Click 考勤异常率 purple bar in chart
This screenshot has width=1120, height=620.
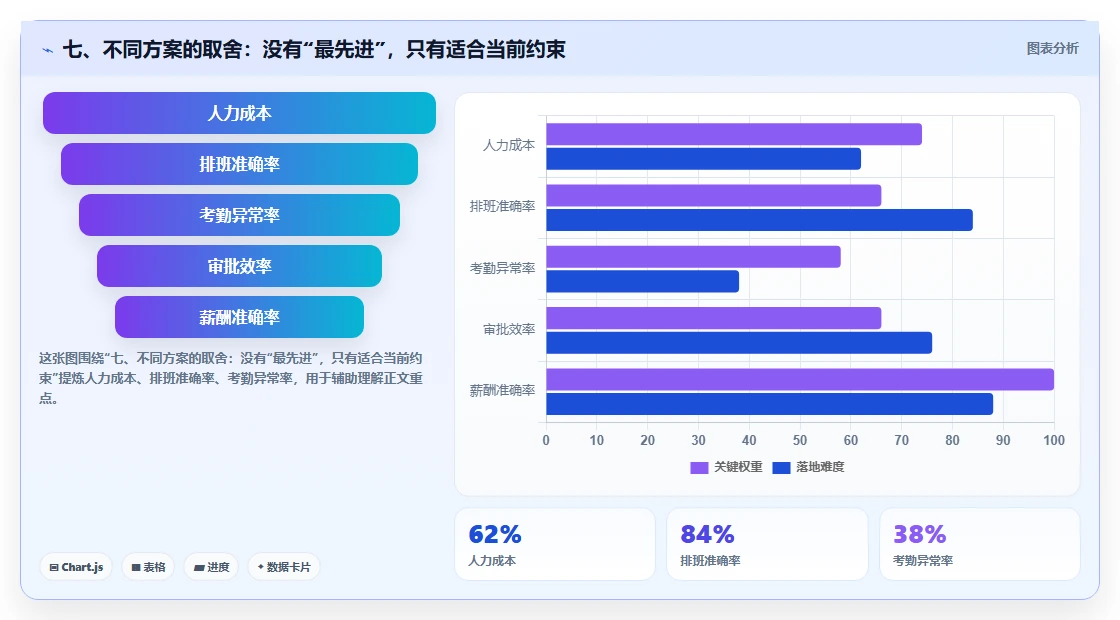694,257
